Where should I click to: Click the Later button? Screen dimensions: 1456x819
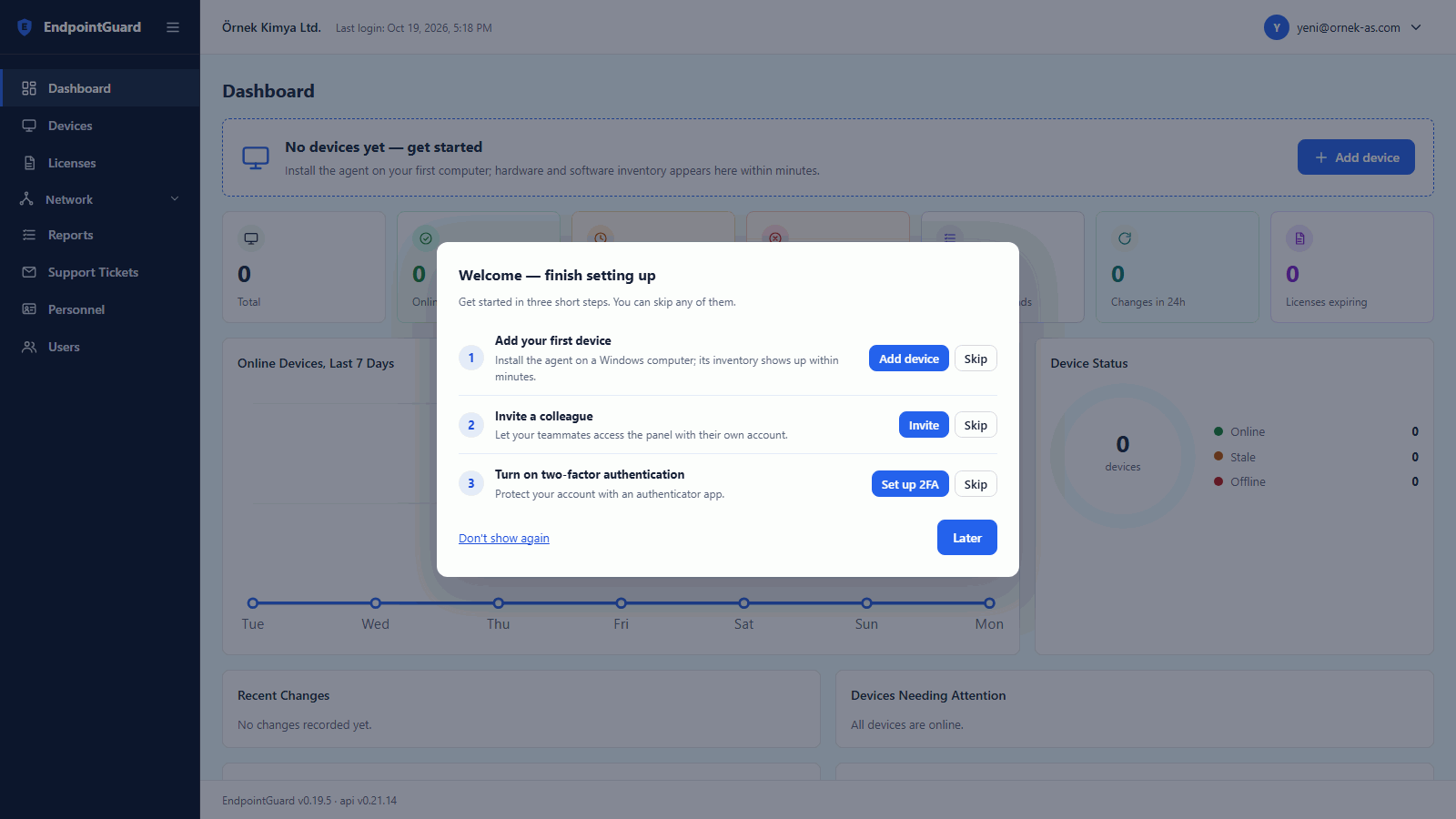(967, 538)
